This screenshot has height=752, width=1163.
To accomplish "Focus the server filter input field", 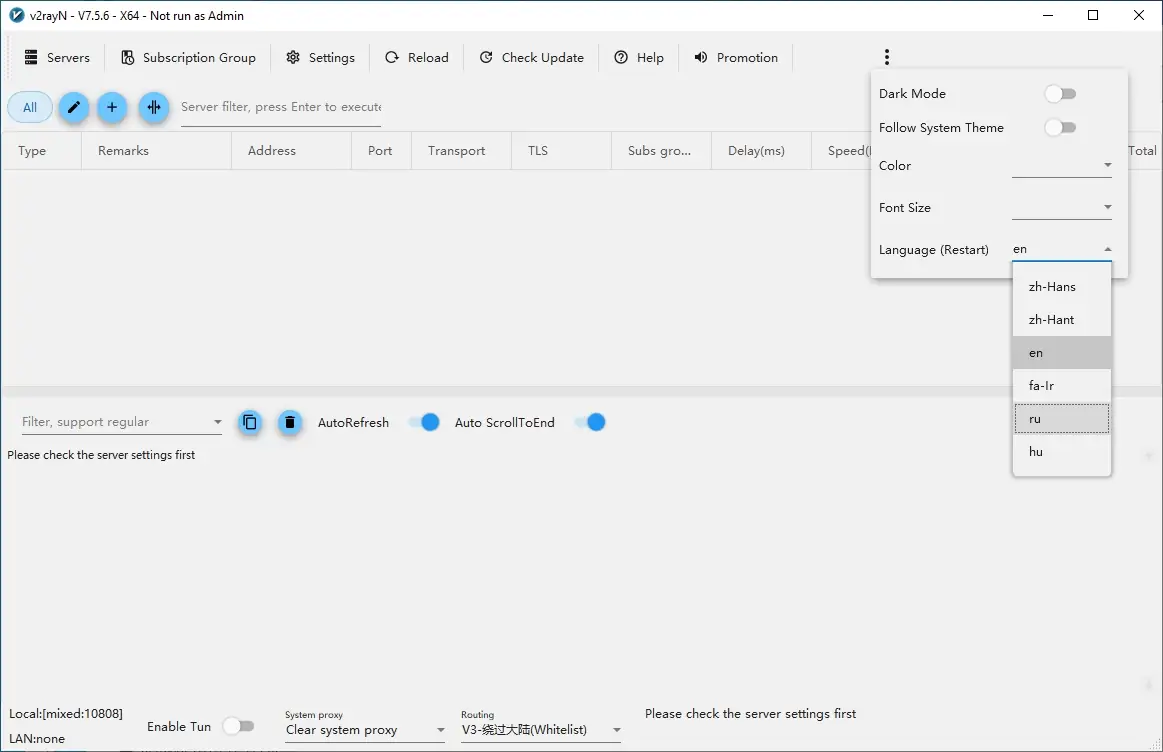I will click(281, 108).
